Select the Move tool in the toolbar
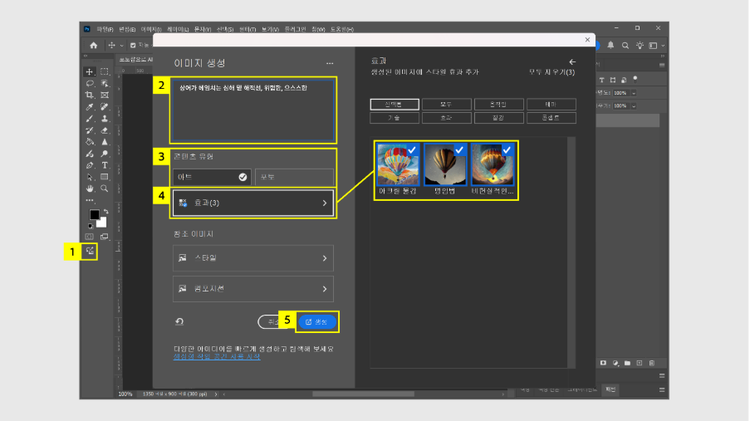This screenshot has width=750, height=421. (89, 72)
